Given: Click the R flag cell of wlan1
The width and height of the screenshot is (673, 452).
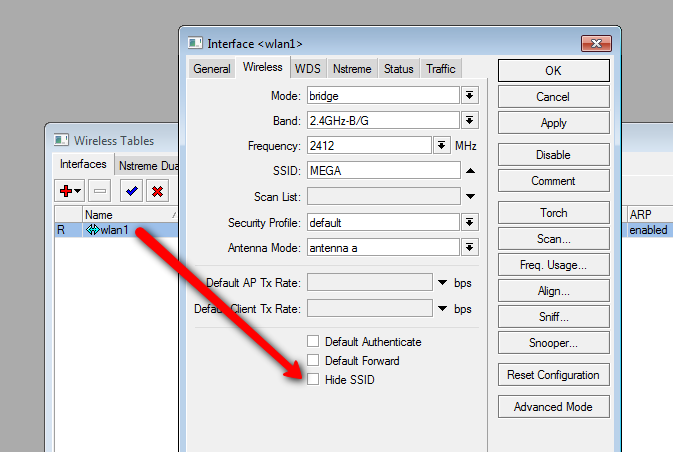Looking at the screenshot, I should [x=68, y=230].
